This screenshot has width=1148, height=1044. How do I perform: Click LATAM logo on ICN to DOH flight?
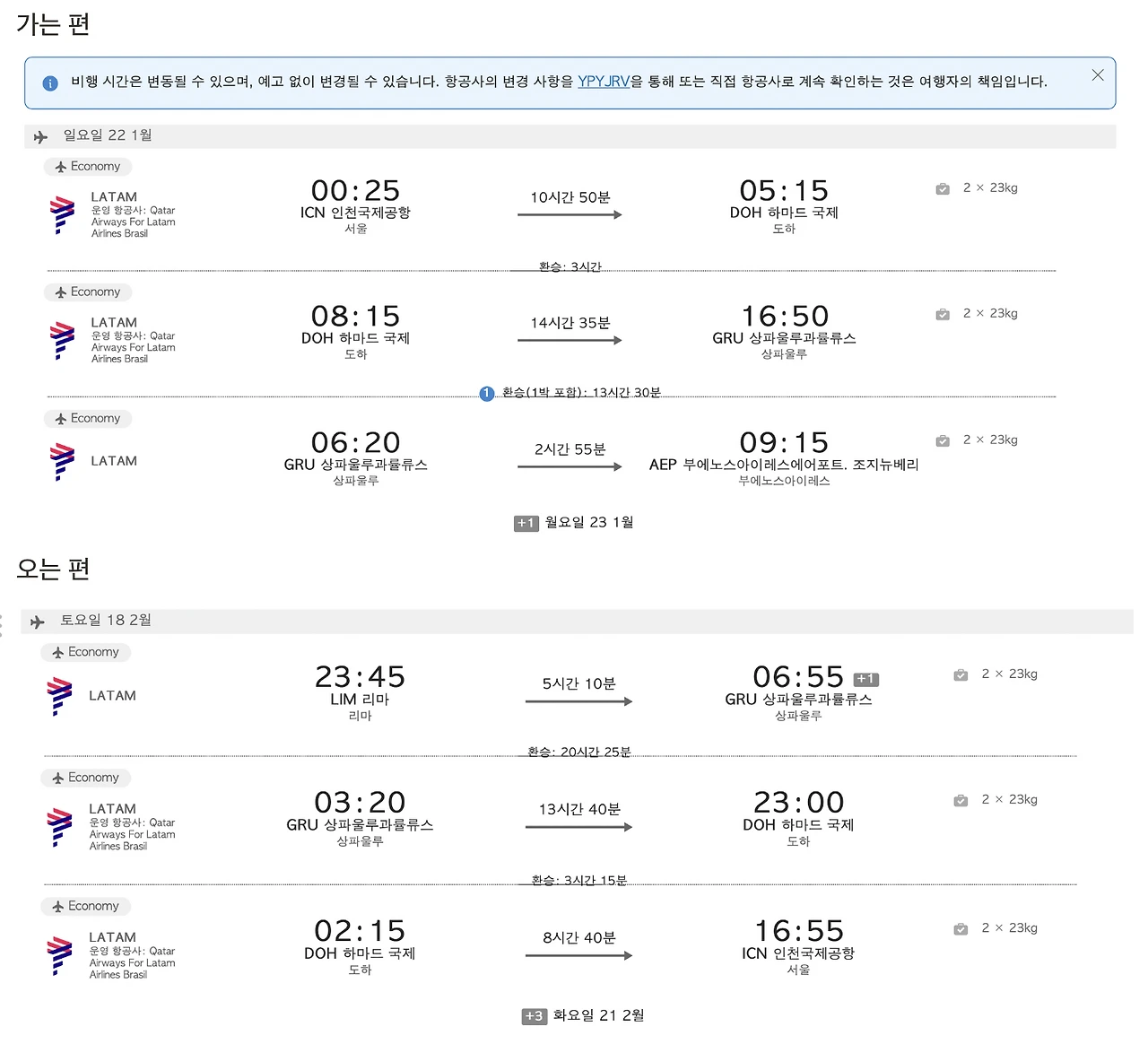[x=62, y=215]
